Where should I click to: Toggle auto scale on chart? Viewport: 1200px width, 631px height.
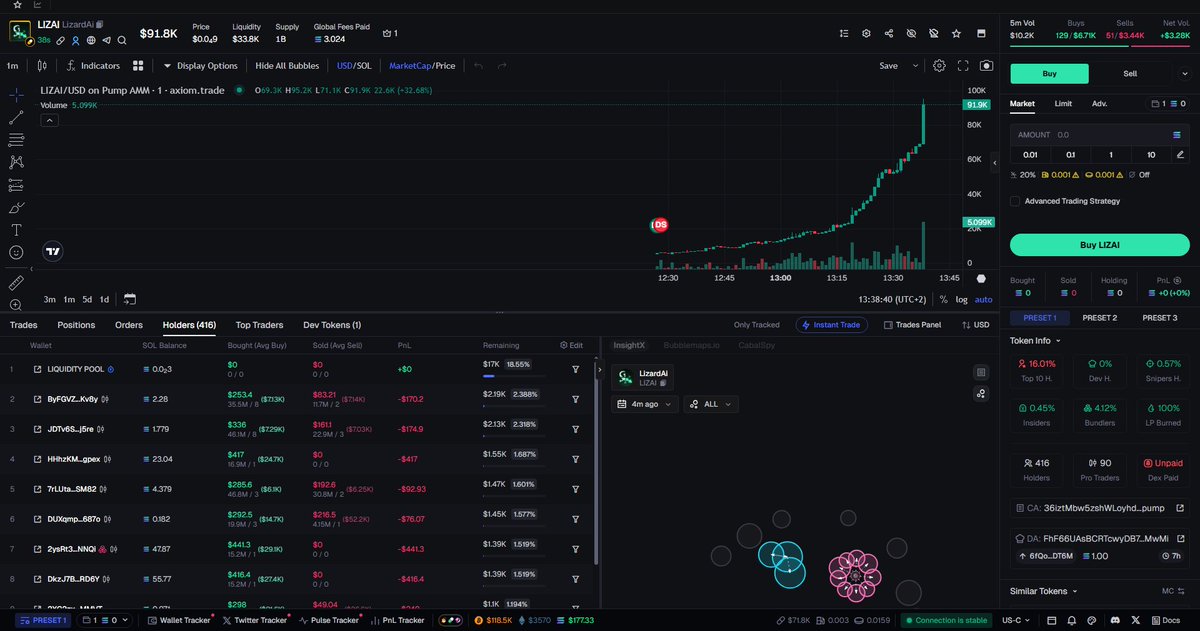(x=983, y=299)
